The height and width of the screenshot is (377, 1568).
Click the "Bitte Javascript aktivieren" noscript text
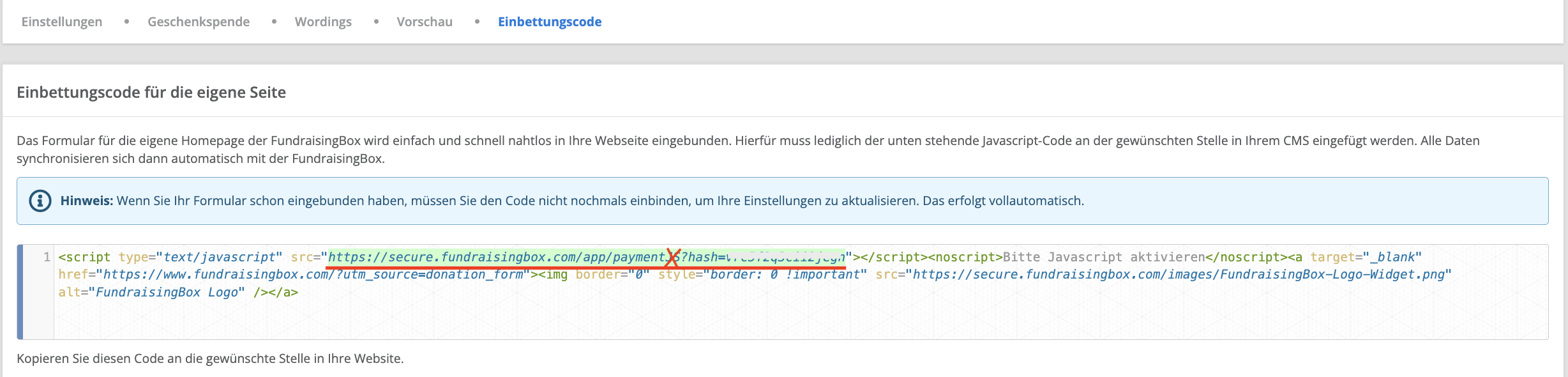click(x=1104, y=257)
